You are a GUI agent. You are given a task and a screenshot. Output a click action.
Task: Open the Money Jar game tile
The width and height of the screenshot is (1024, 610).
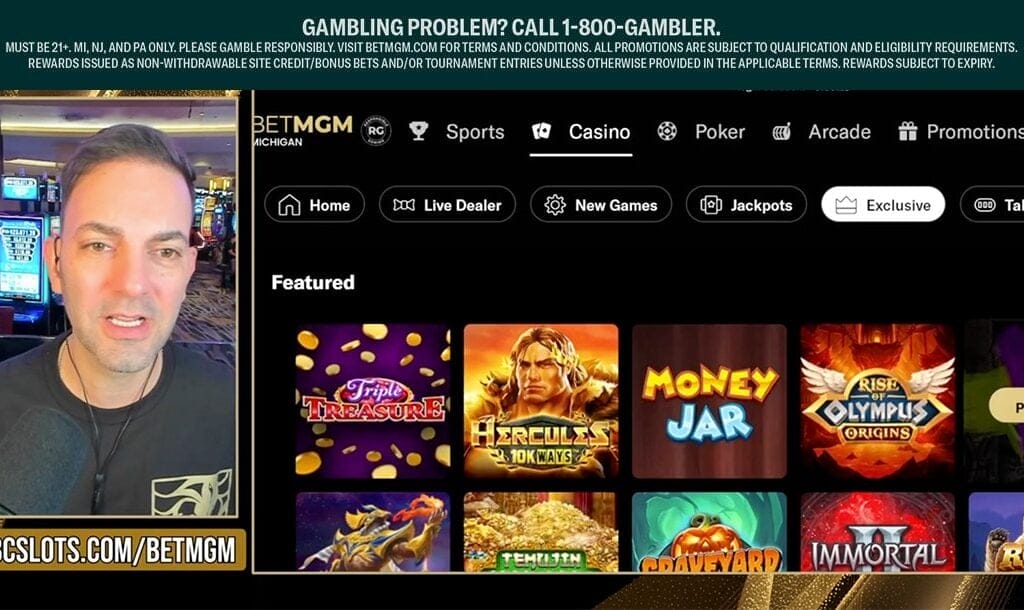(x=709, y=401)
